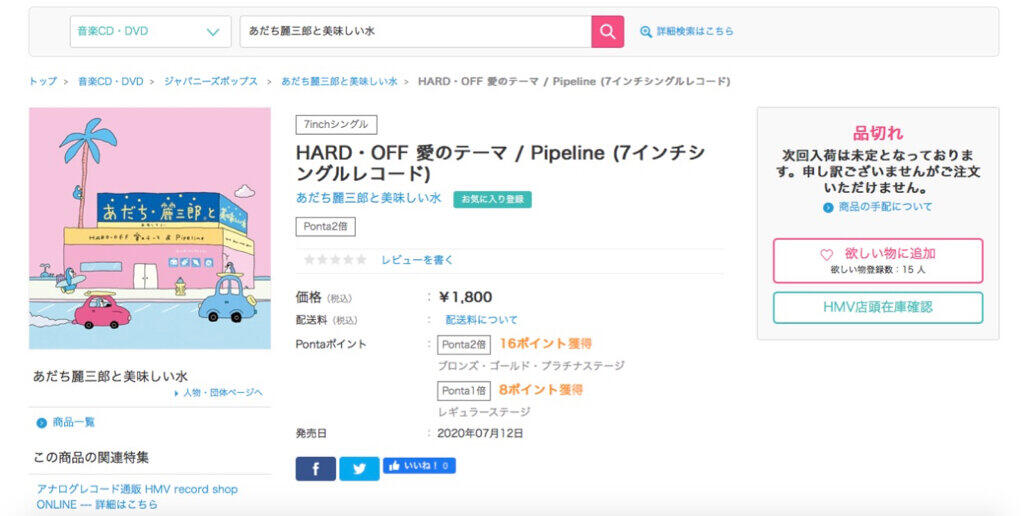Click the HMV店頭在庫確認 button
The height and width of the screenshot is (516, 1024).
pyautogui.click(x=878, y=308)
